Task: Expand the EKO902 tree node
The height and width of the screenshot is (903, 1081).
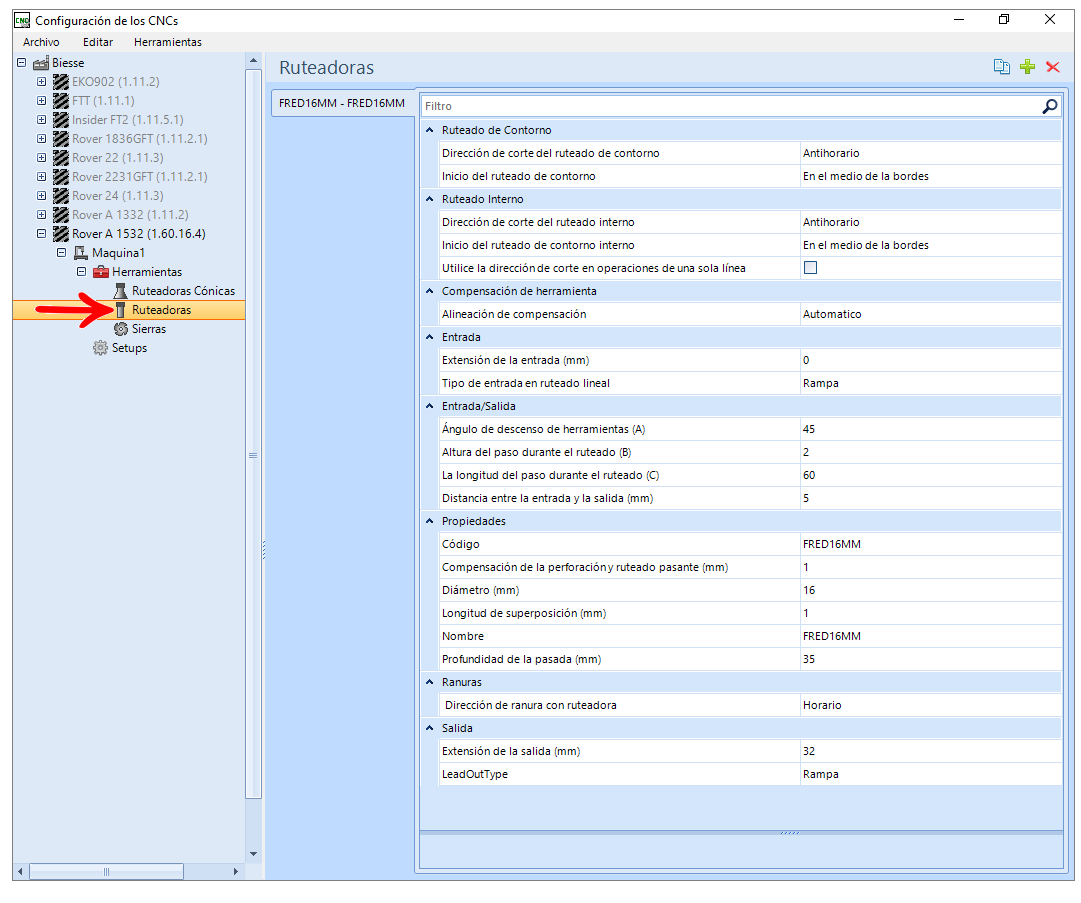Action: click(41, 82)
